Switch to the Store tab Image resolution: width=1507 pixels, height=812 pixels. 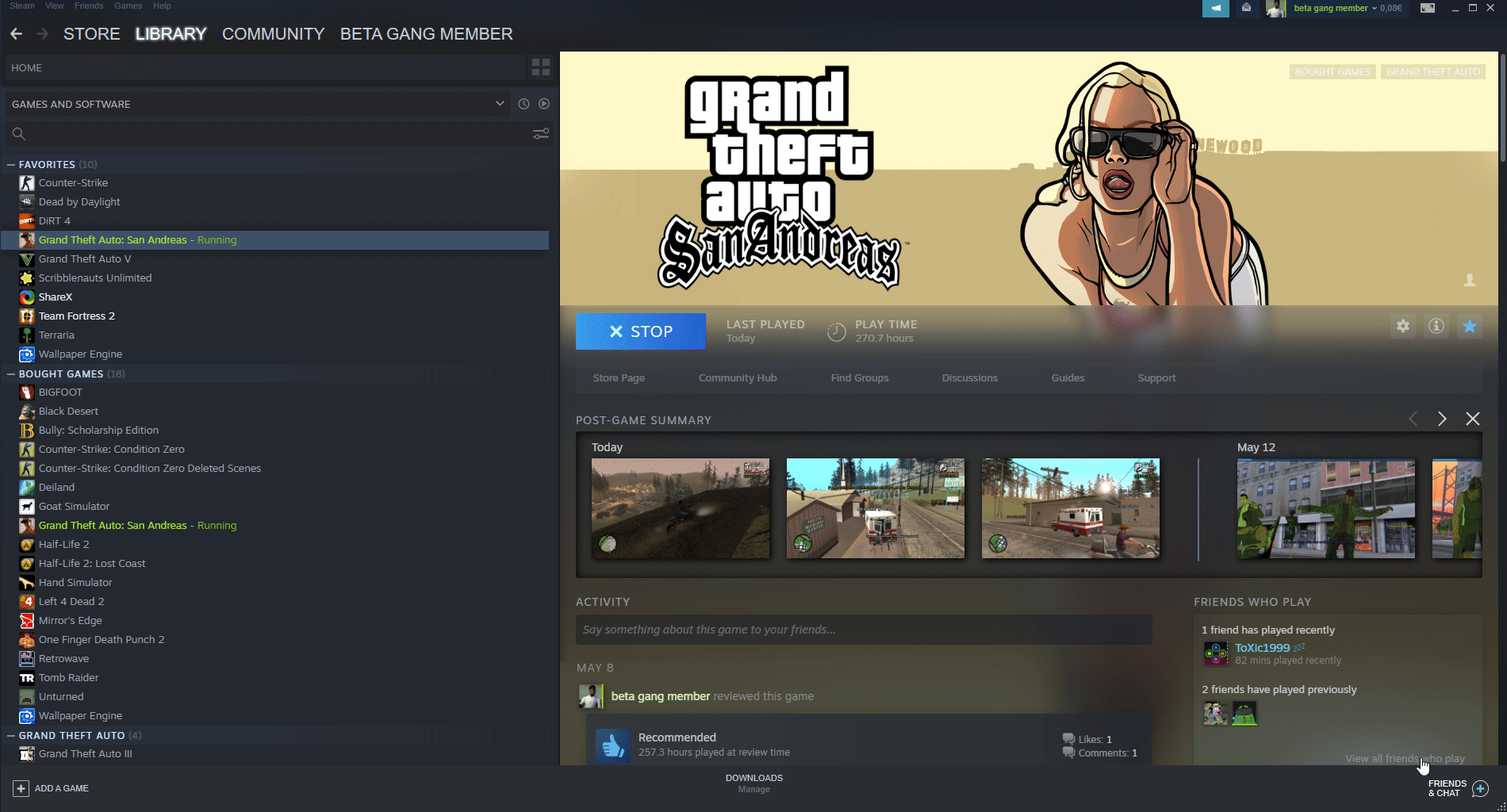pyautogui.click(x=92, y=34)
